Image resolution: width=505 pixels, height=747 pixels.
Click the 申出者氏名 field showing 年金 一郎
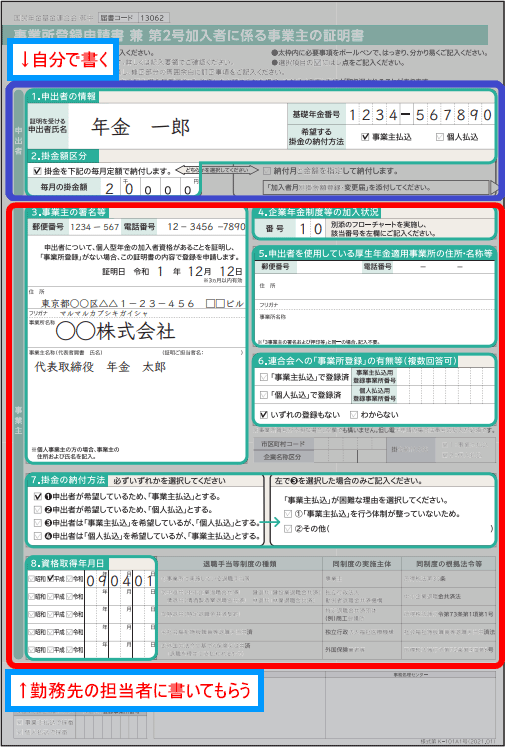point(177,126)
